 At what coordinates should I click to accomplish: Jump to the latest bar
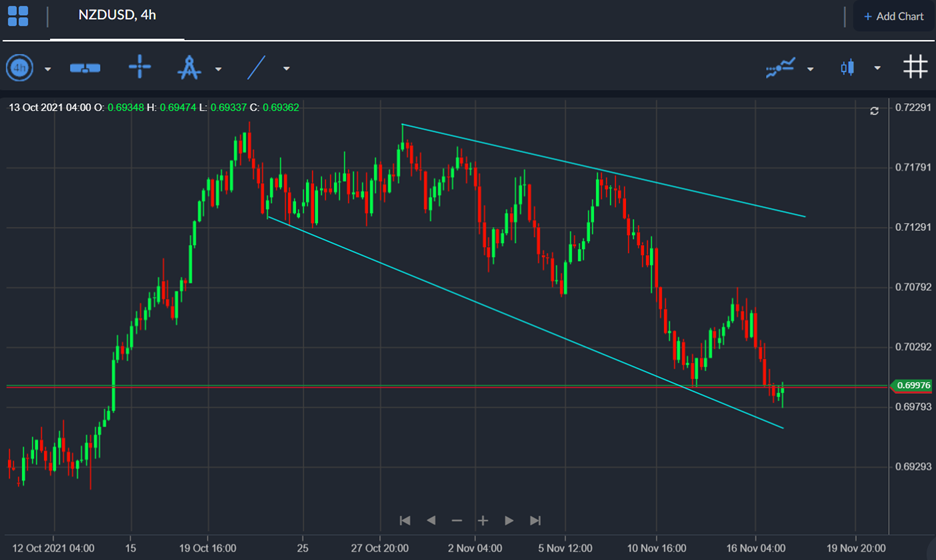(535, 521)
